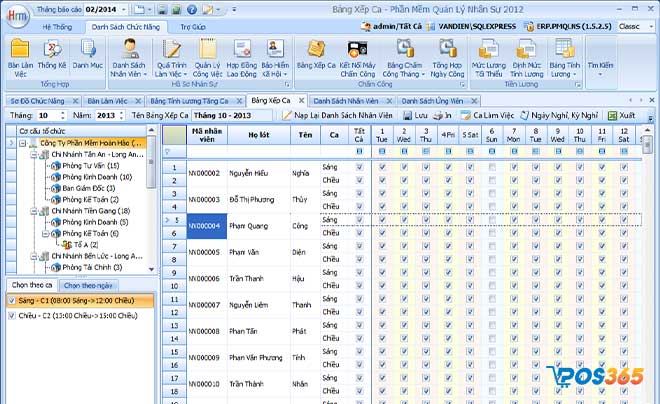Open the Bàn Làm Việc ribbon icon

click(20, 58)
